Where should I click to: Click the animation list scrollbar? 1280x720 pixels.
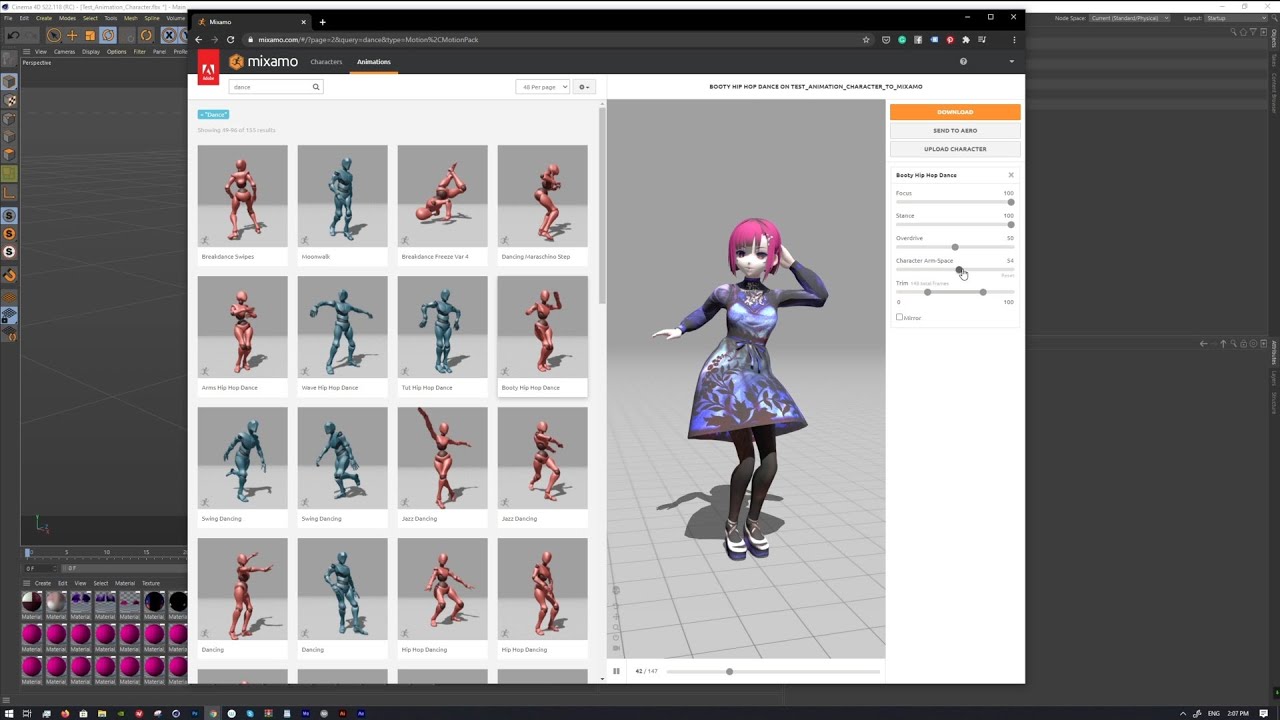click(602, 205)
